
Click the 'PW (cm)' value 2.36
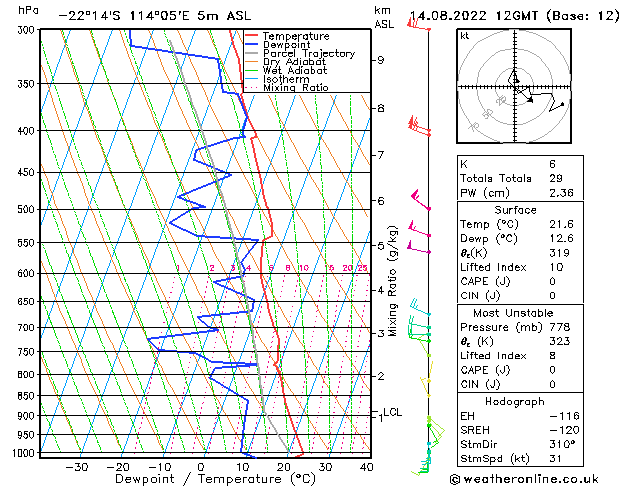click(561, 193)
